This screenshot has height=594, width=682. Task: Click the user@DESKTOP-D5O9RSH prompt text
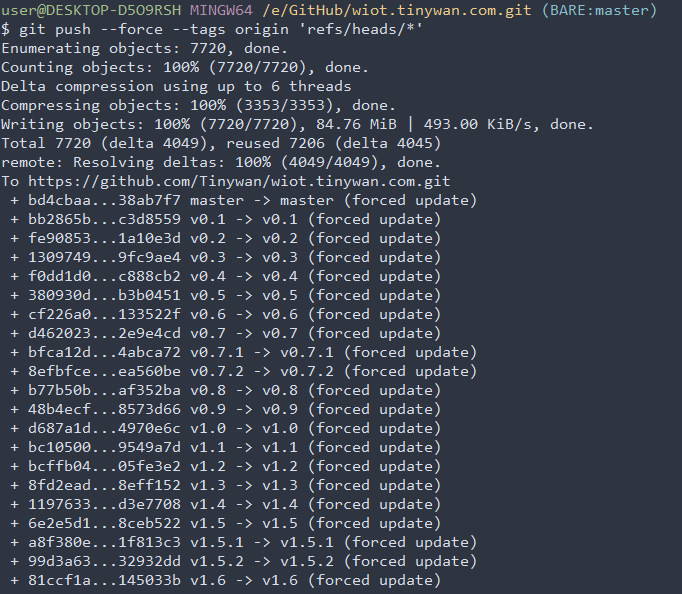91,10
